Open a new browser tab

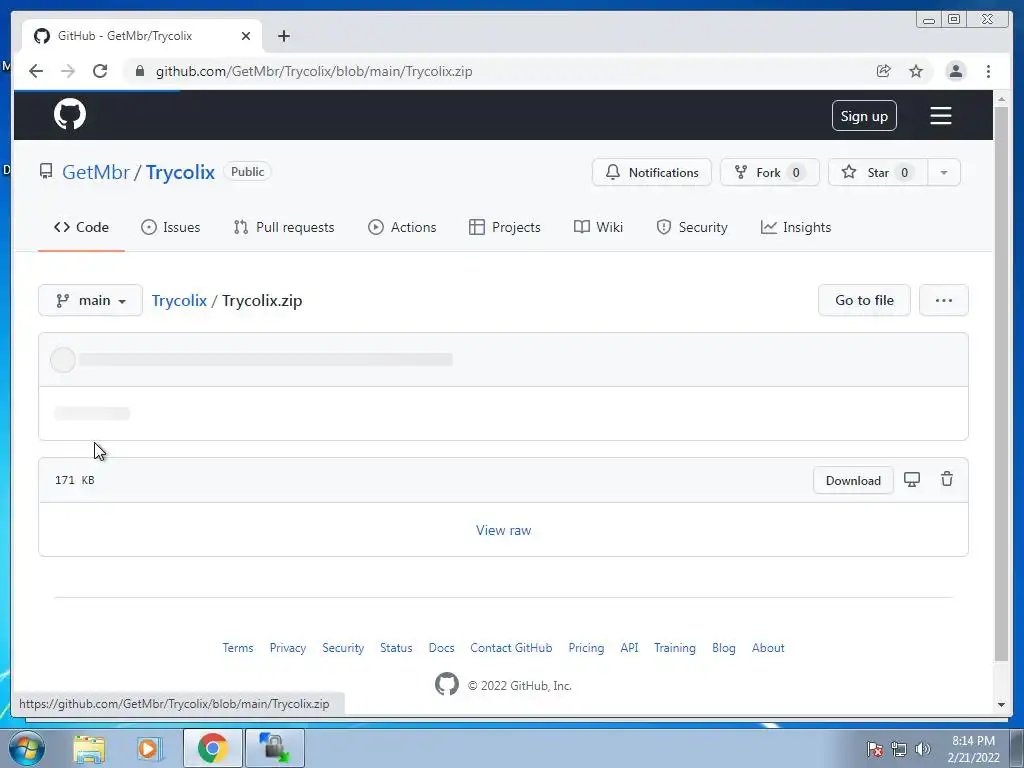click(x=283, y=36)
